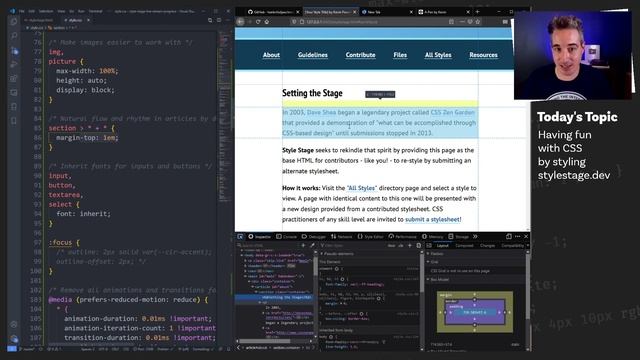The image size is (640, 360).
Task: Click the Filter Styles field
Action: (352, 245)
